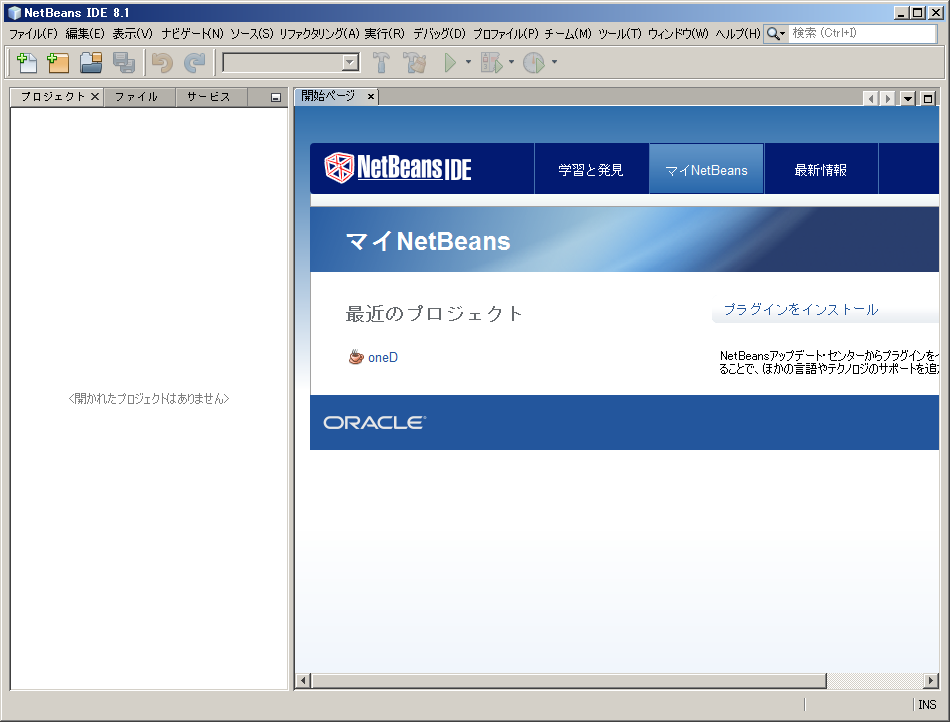Open the 最新情報 start page tab
This screenshot has height=722, width=950.
tap(821, 170)
